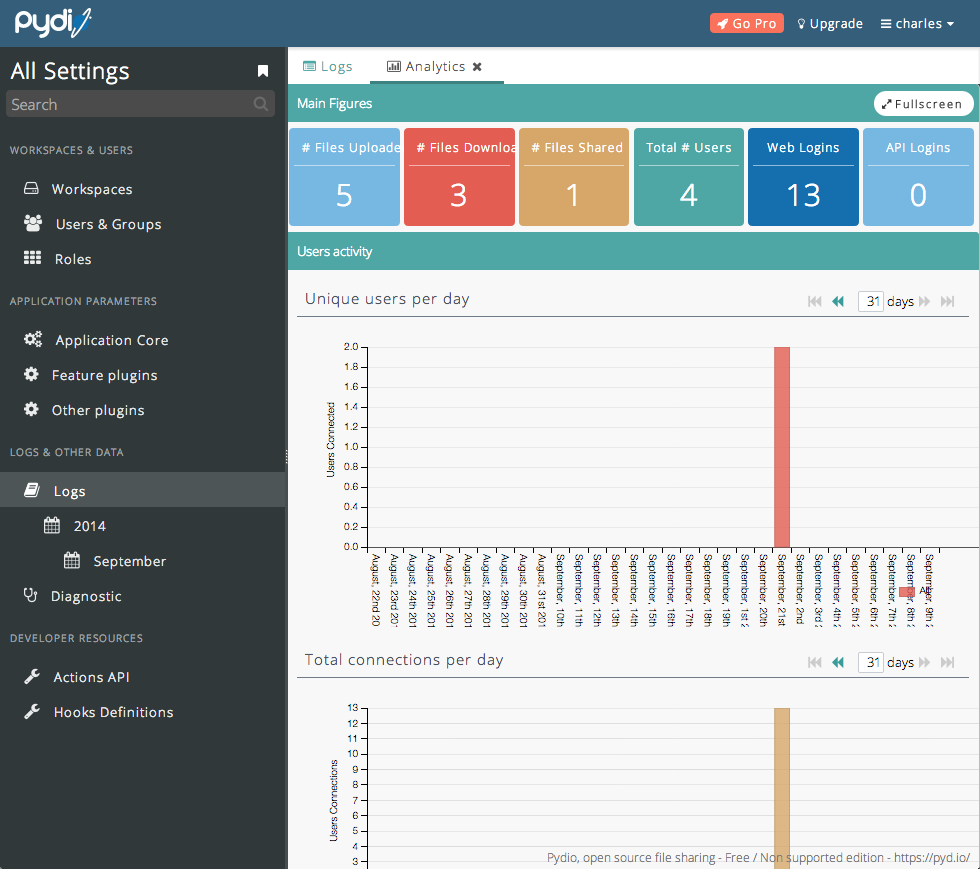The width and height of the screenshot is (980, 869).
Task: Click the Upgrade link in header
Action: point(829,23)
